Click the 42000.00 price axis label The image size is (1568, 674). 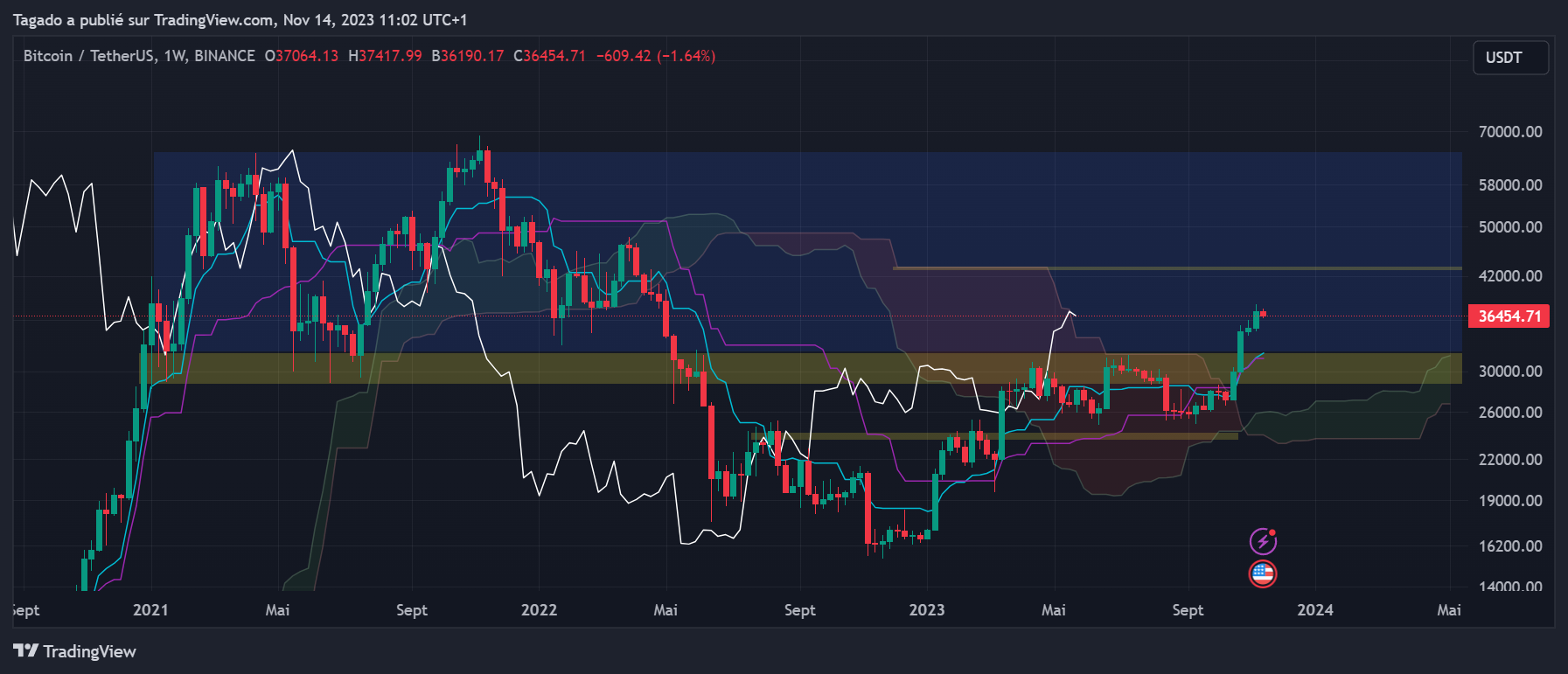coord(1510,276)
